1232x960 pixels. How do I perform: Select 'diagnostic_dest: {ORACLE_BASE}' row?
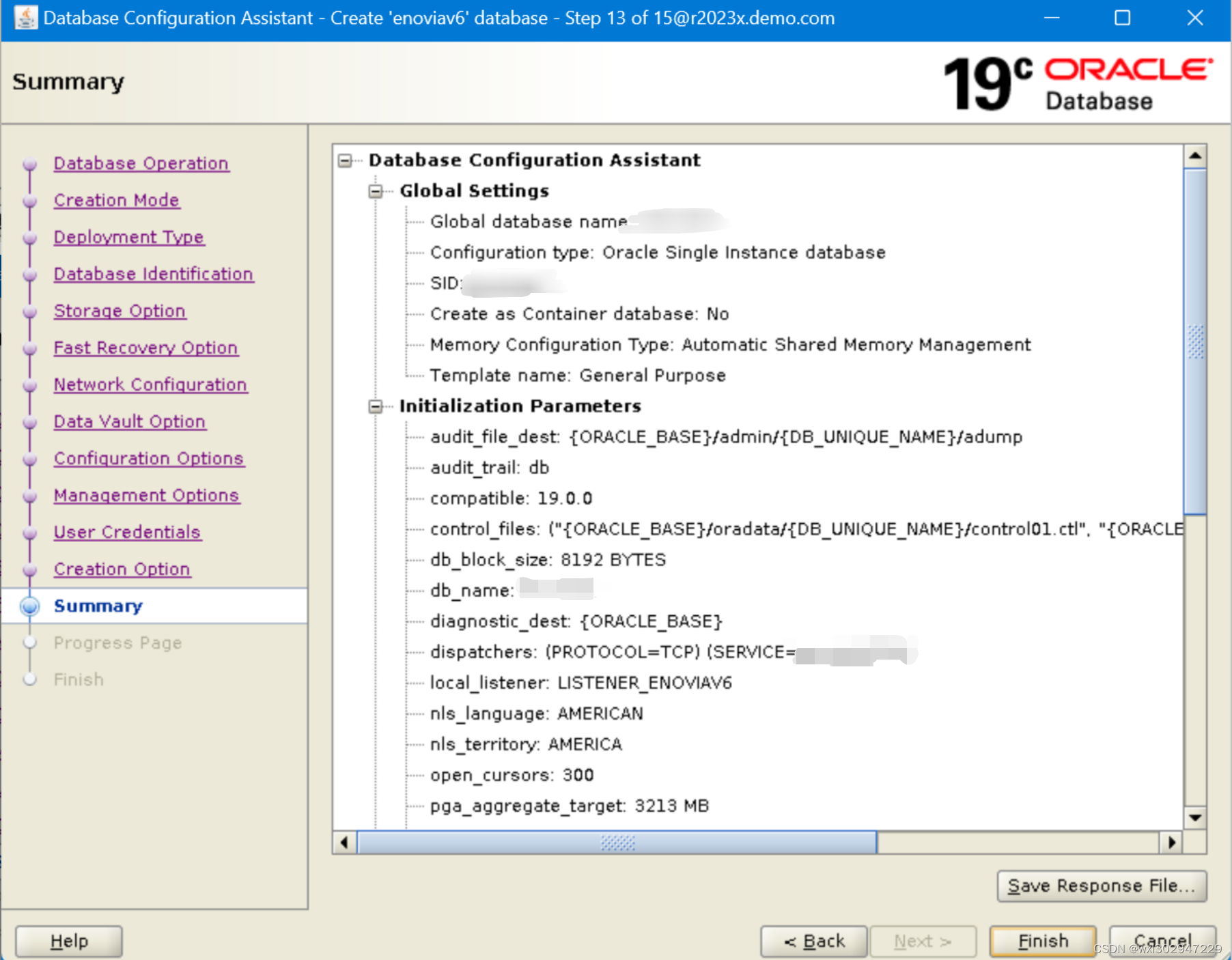576,621
